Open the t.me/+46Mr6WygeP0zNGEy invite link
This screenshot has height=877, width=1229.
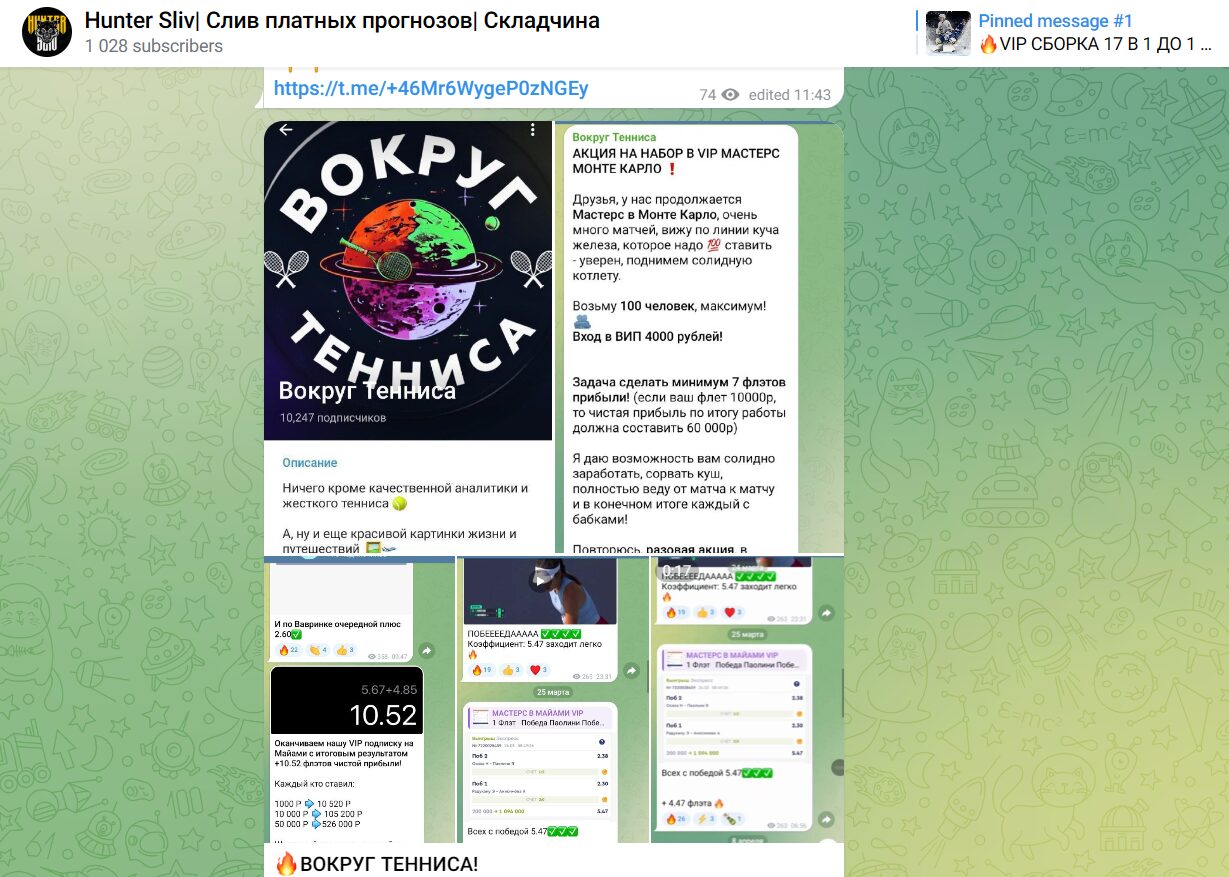pyautogui.click(x=431, y=89)
